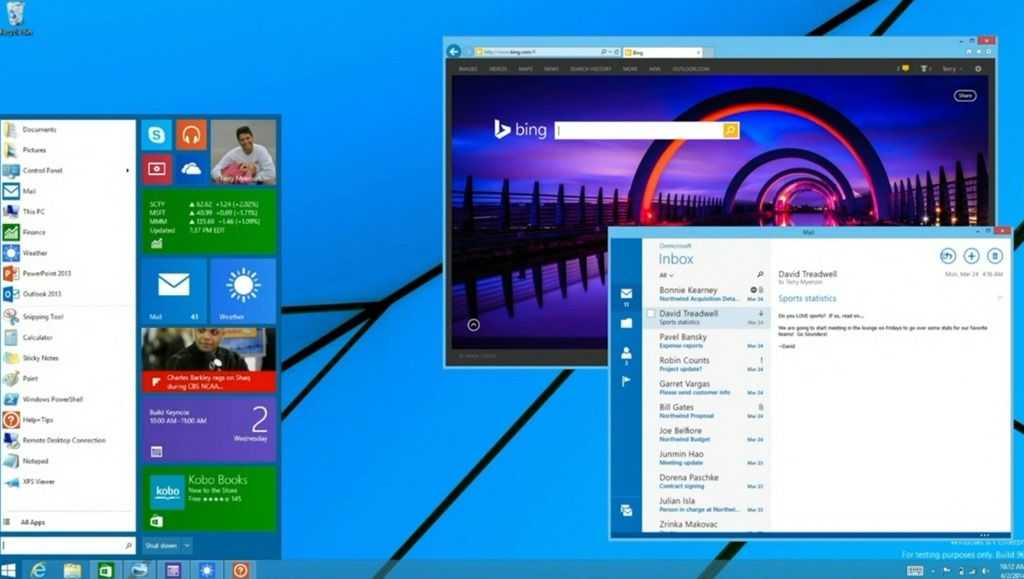
Task: Open the Charles Barkley news tile
Action: tap(209, 360)
